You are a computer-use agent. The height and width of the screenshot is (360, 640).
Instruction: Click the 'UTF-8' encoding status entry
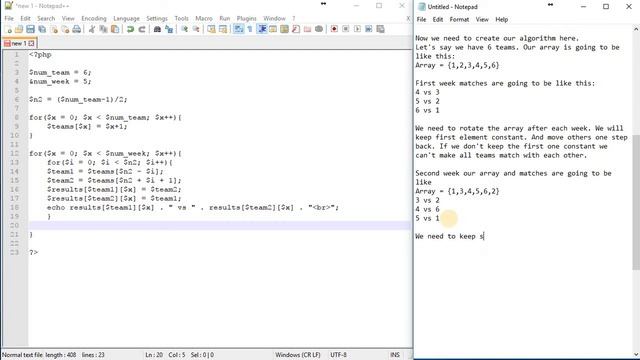pos(338,355)
